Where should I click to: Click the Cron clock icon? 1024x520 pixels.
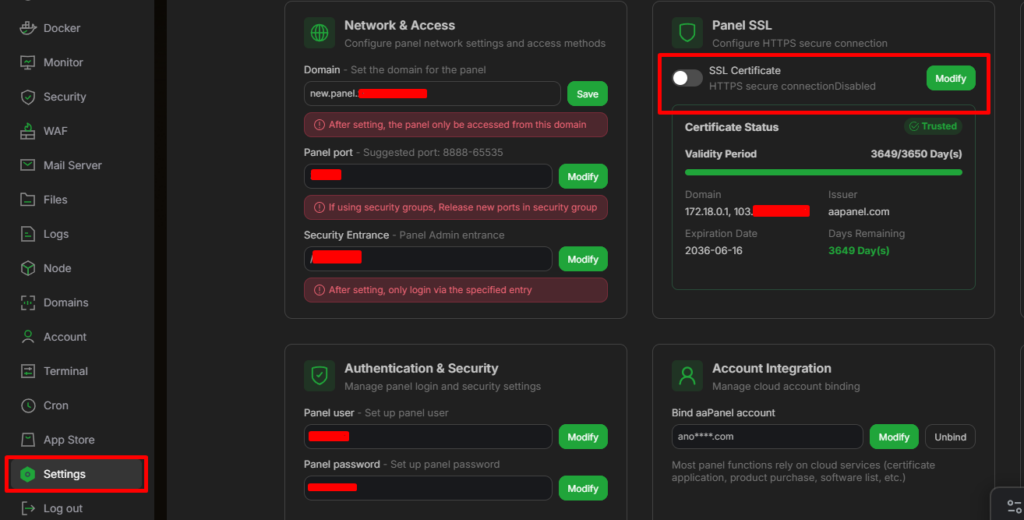tap(27, 406)
